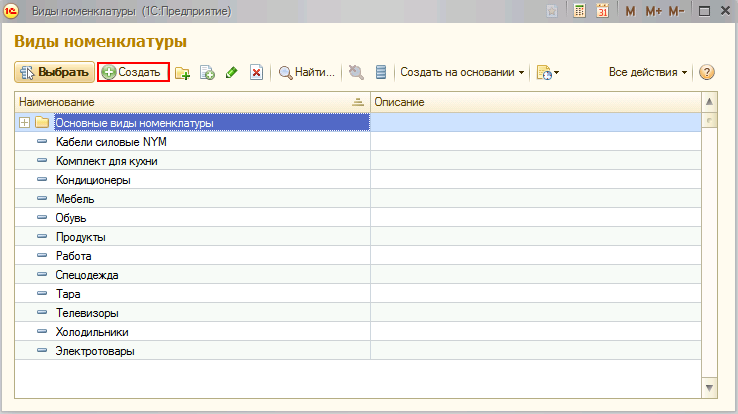Open Создать на основании dropdown
738x414 pixels.
pos(462,73)
